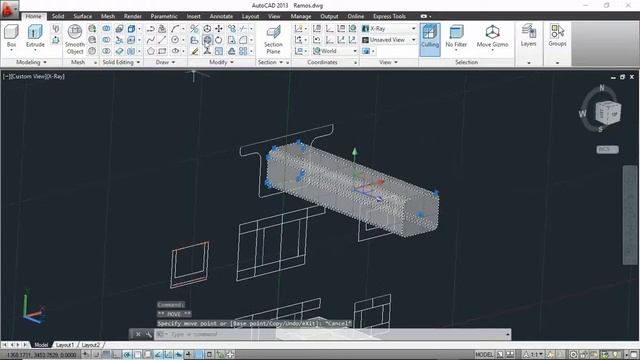Viewport: 640px width, 360px height.
Task: Switch to the Solid ribbon tab
Action: point(58,16)
